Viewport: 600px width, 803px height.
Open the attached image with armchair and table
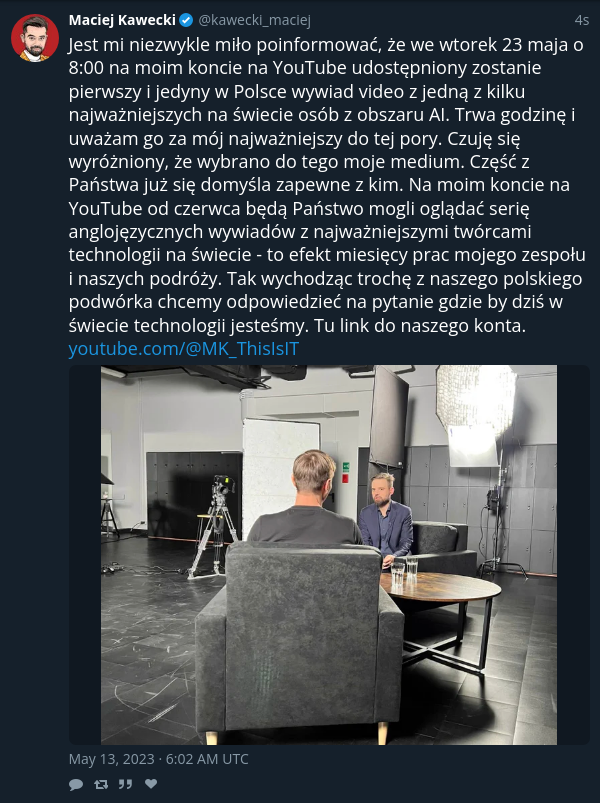pyautogui.click(x=329, y=555)
